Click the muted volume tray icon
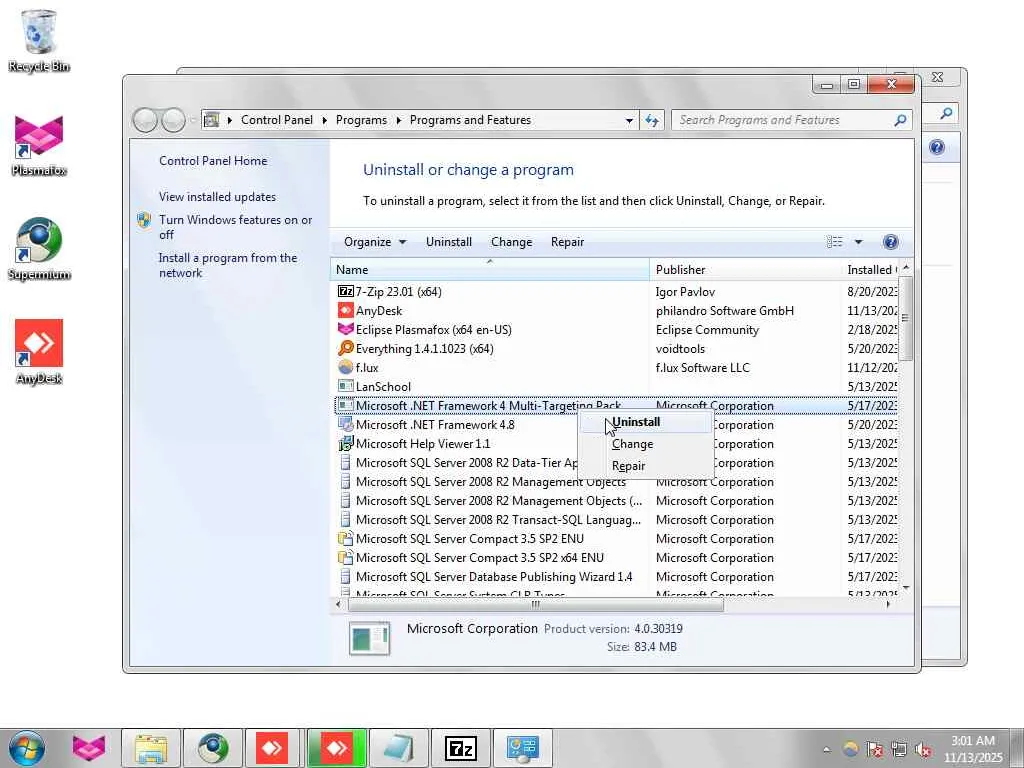This screenshot has width=1024, height=768. [x=923, y=749]
